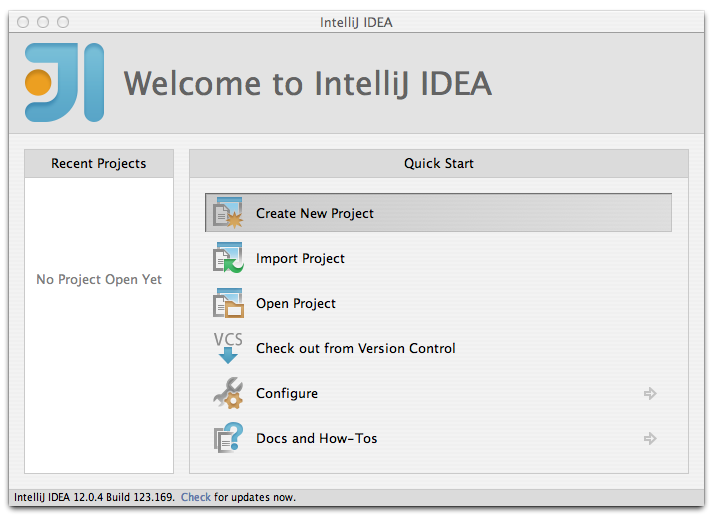Click the IntelliJ IDEA window title
The height and width of the screenshot is (522, 716).
point(356,22)
